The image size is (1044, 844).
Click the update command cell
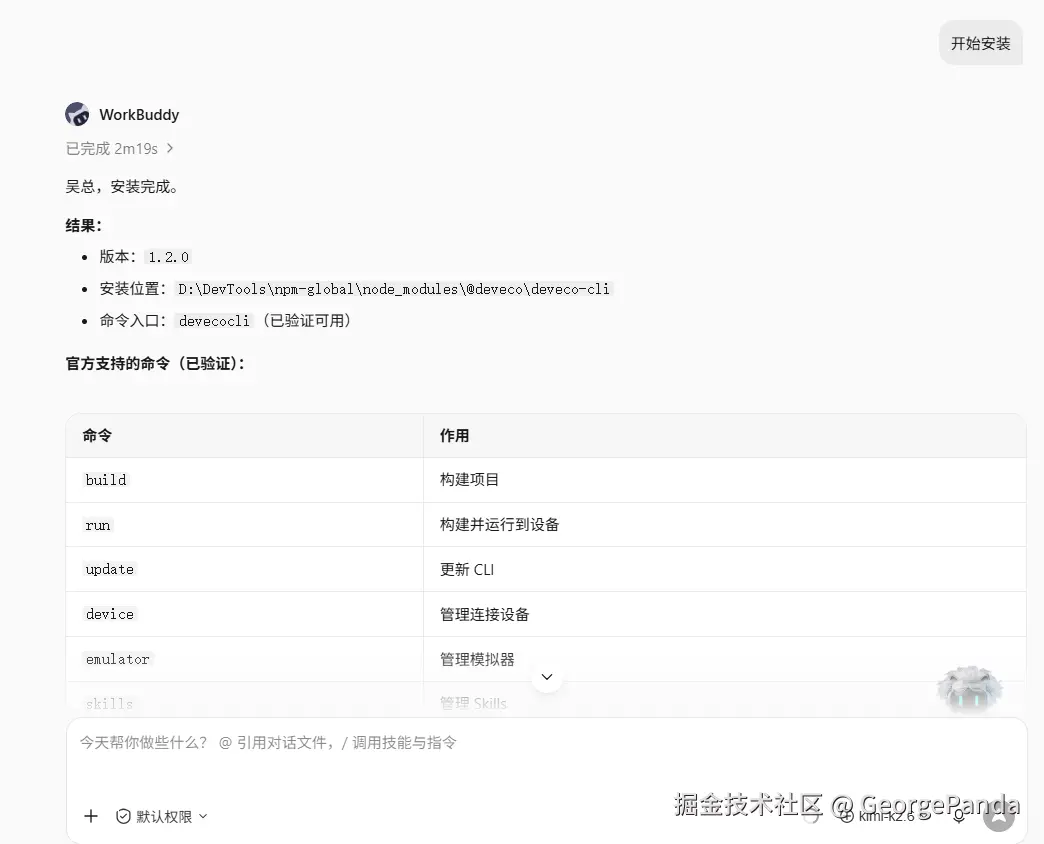244,569
